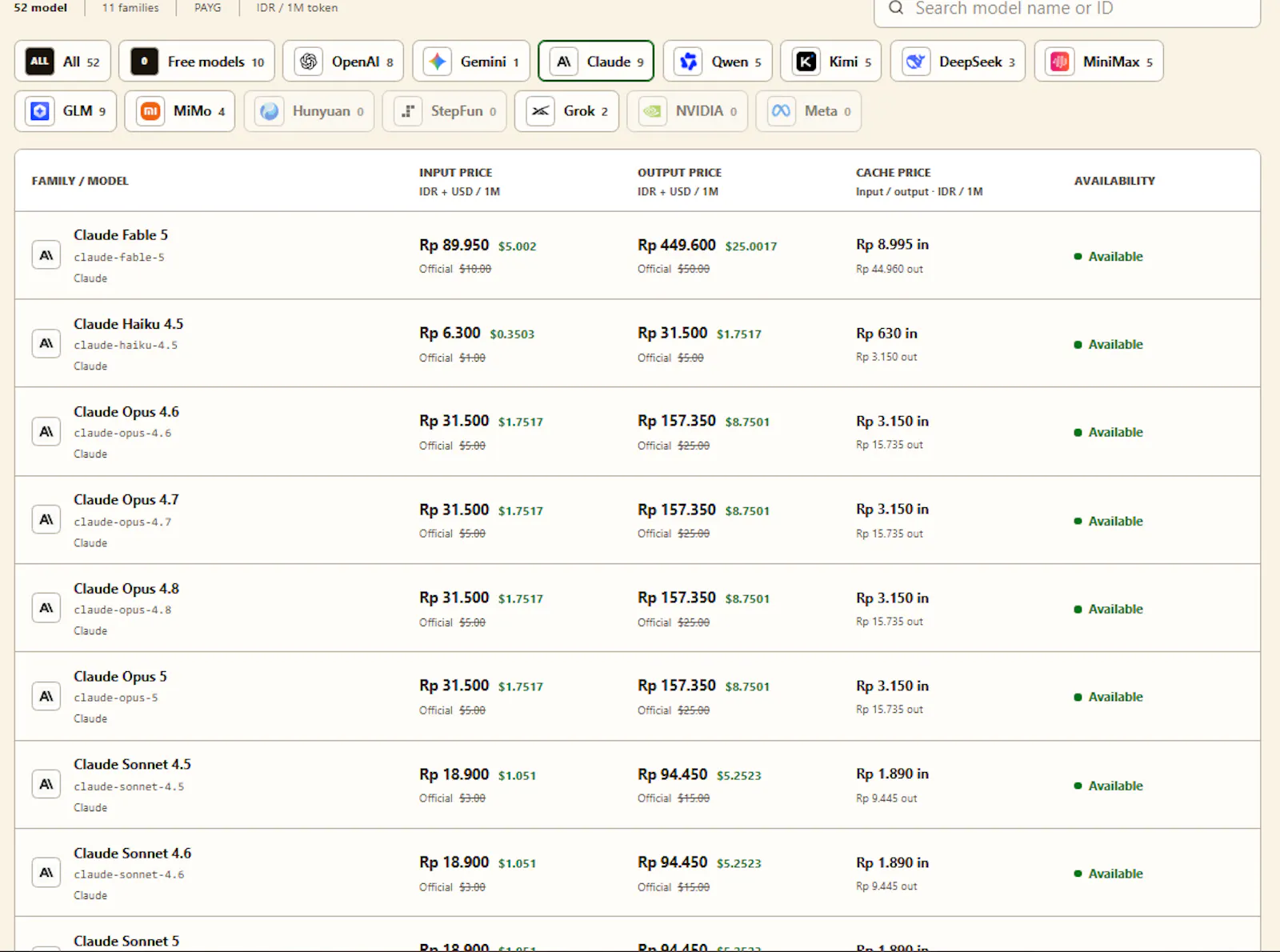
Task: Show all 52 models filter
Action: pyautogui.click(x=62, y=62)
